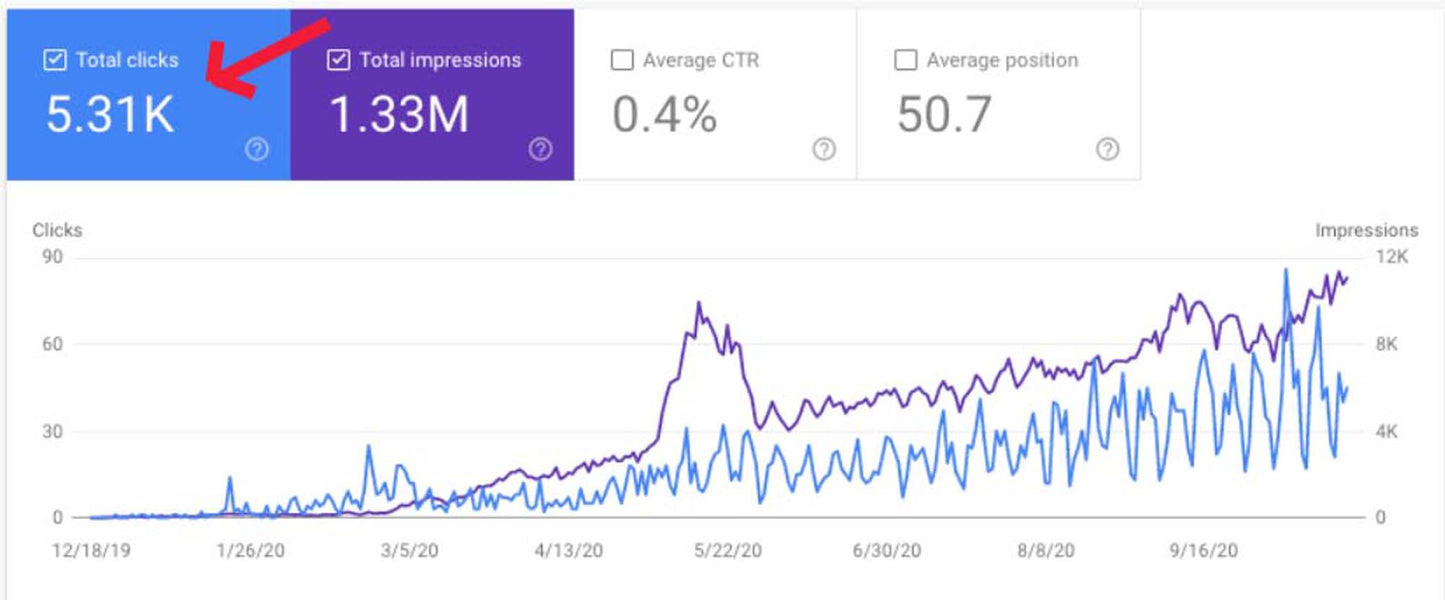Image resolution: width=1445 pixels, height=600 pixels.
Task: Uncheck the Total clicks checkbox
Action: (56, 60)
